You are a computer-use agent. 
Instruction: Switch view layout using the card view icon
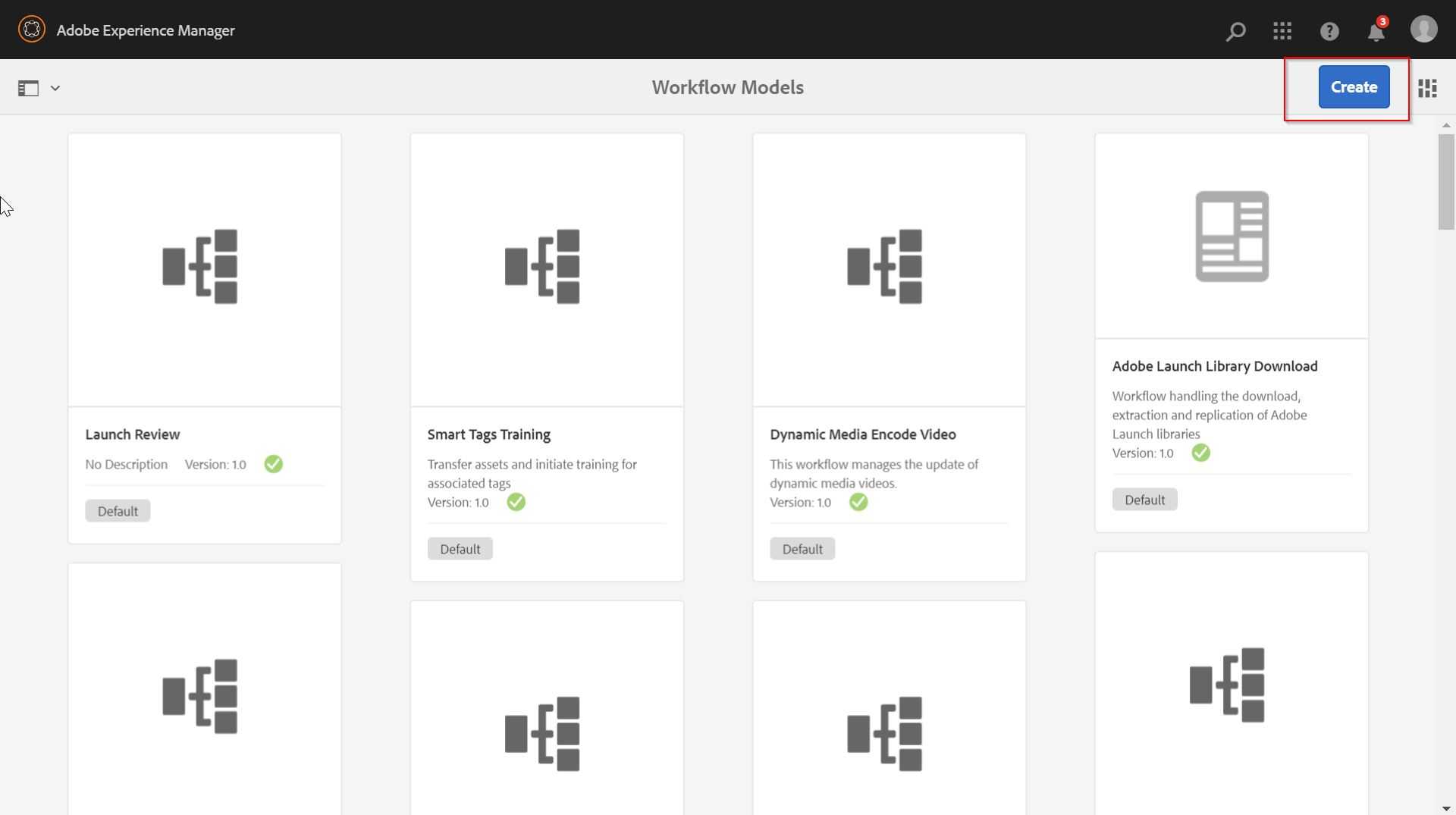(x=1428, y=88)
